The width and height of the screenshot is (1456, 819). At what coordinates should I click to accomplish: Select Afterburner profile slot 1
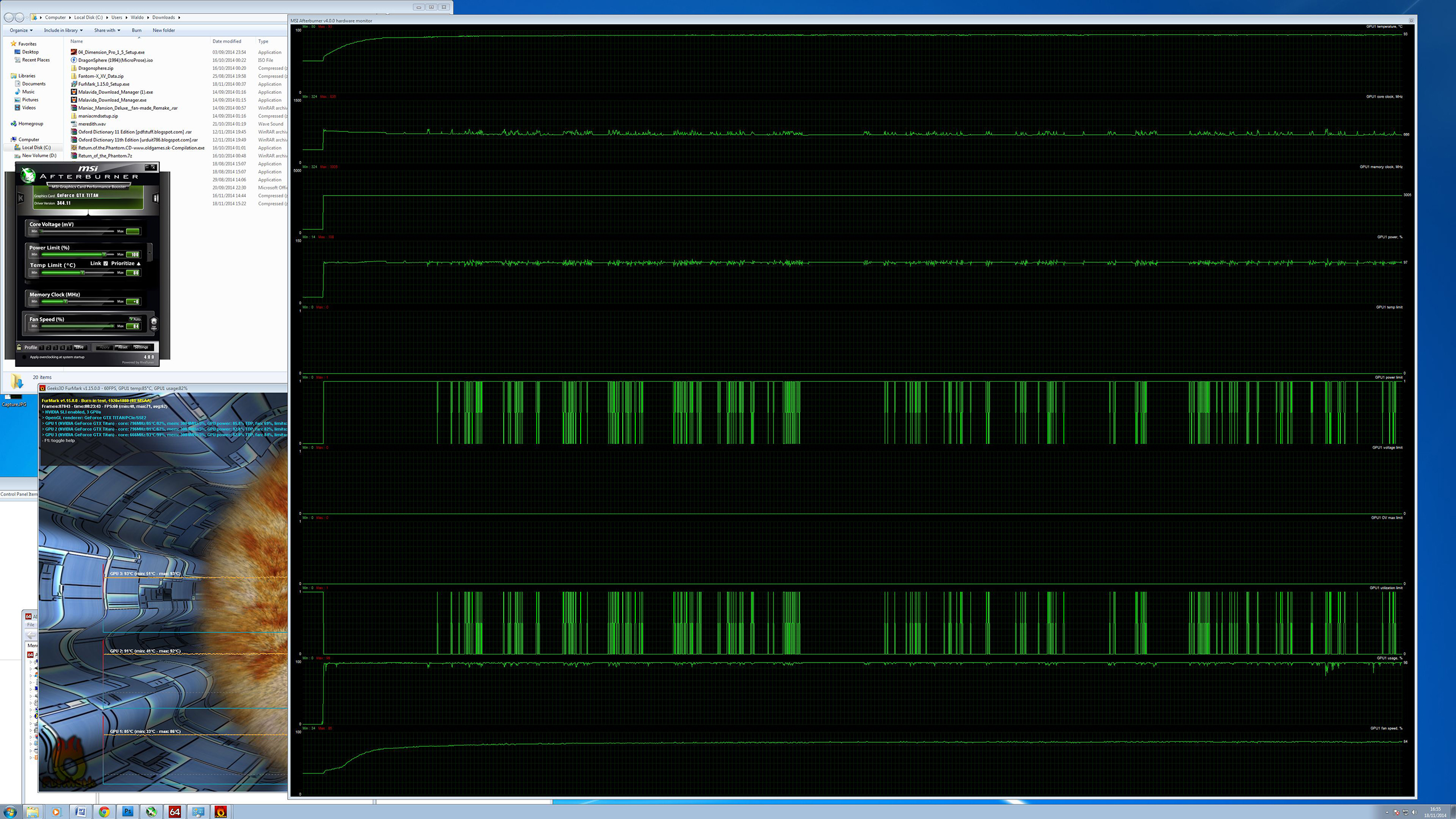click(x=42, y=348)
